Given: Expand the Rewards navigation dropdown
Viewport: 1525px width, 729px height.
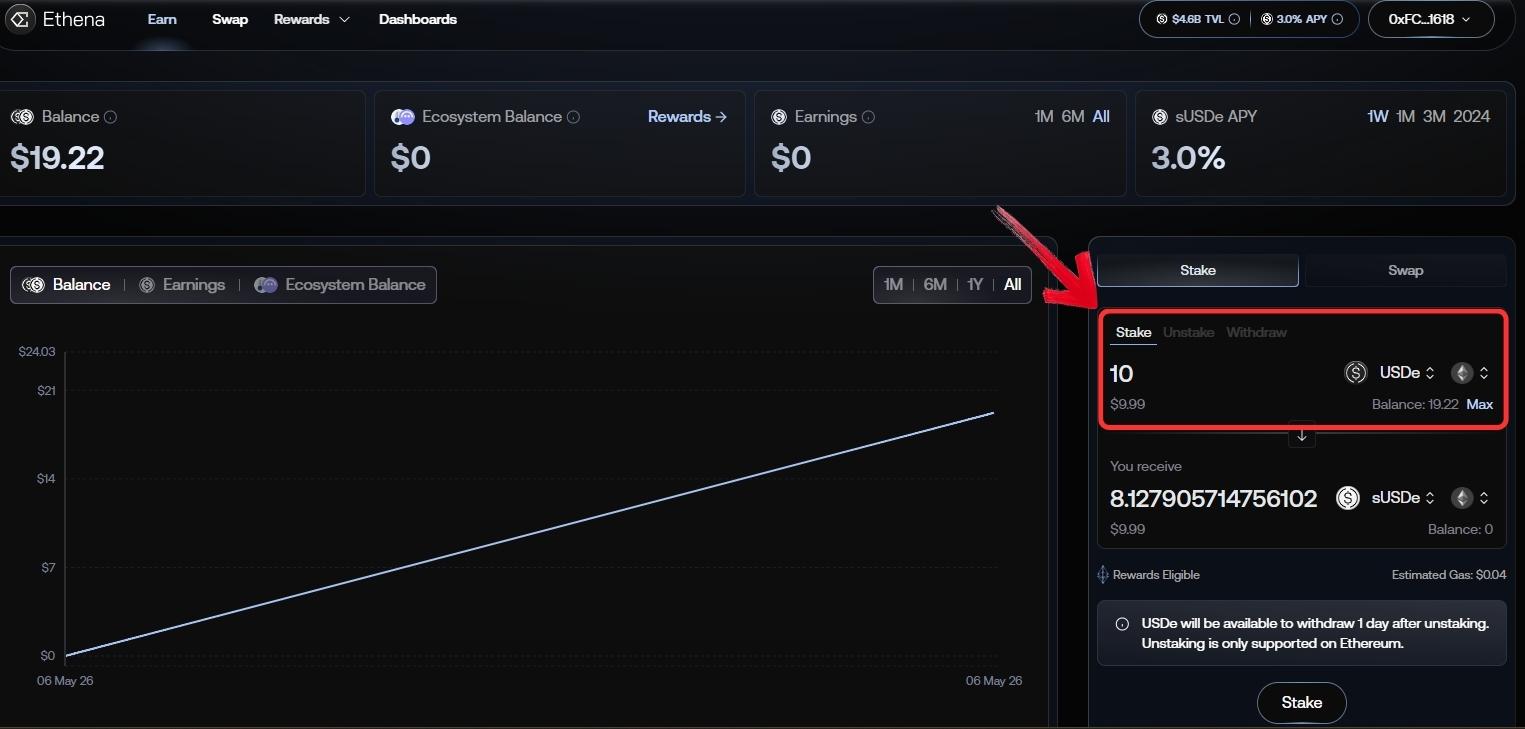Looking at the screenshot, I should click(x=312, y=19).
